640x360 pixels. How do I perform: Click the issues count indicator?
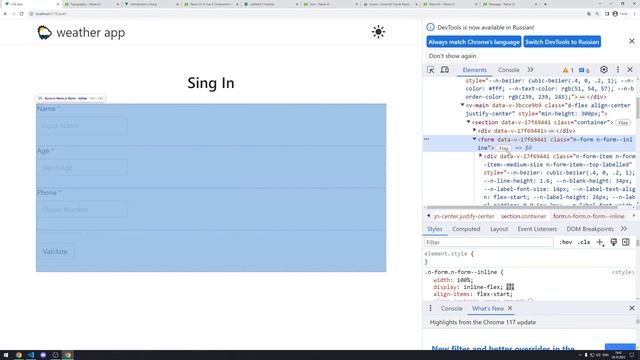[x=584, y=70]
